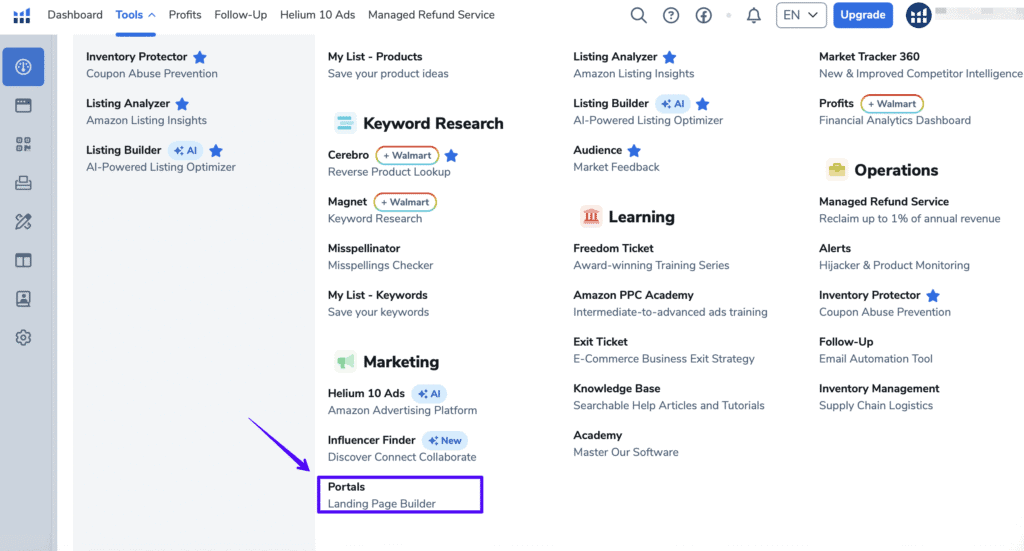Toggle favorite star next to Audience
Screen dimensions: 1024x551
click(x=633, y=151)
